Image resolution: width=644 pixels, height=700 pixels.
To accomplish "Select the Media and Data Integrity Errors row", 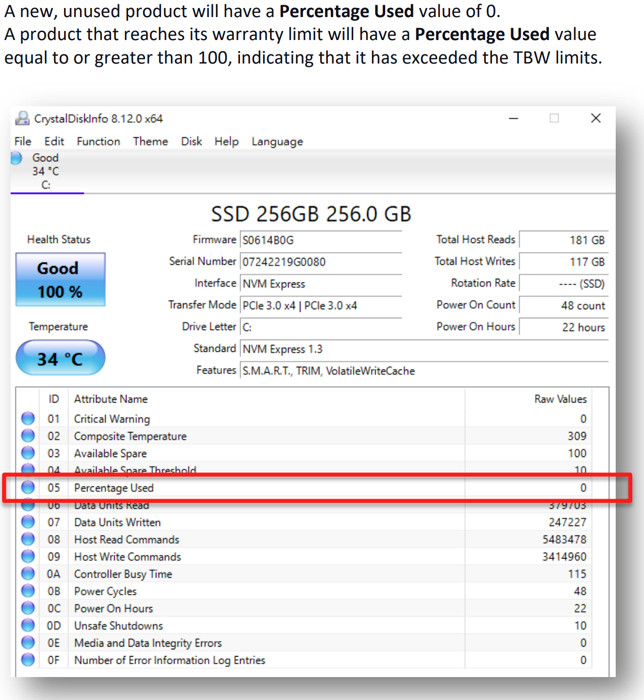I will [x=305, y=643].
